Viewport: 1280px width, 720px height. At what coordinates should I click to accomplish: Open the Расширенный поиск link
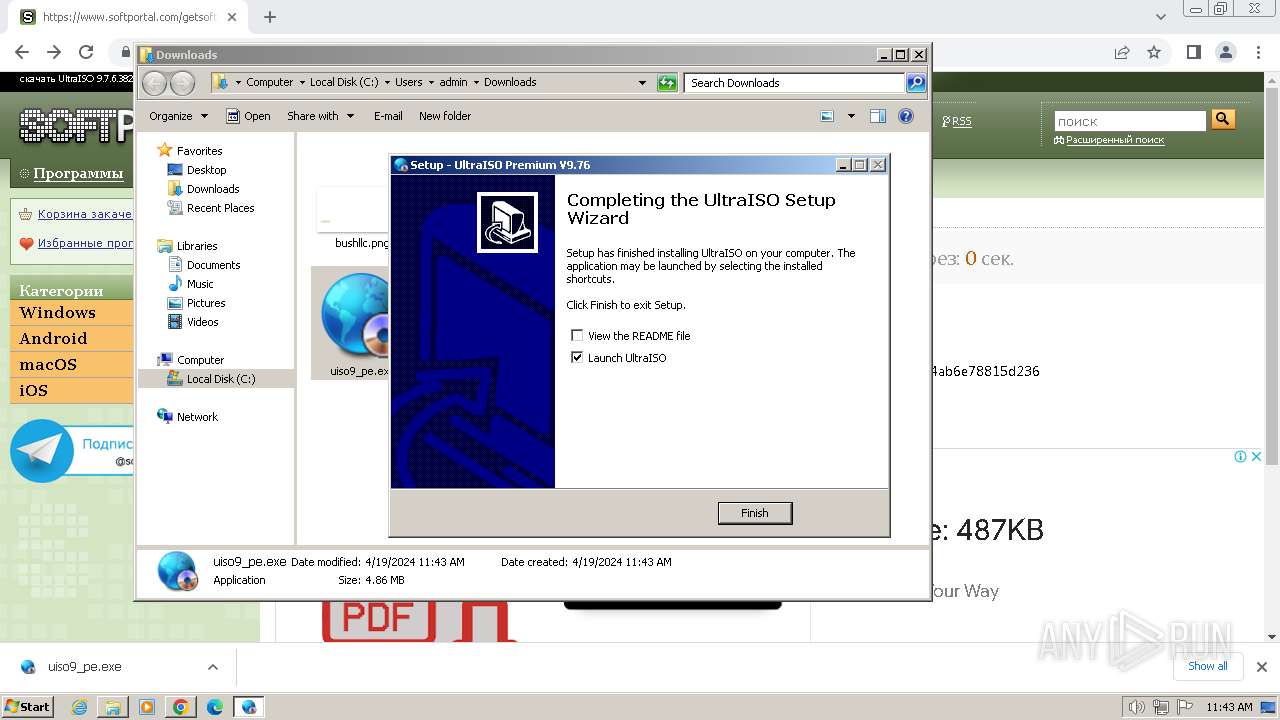1115,140
